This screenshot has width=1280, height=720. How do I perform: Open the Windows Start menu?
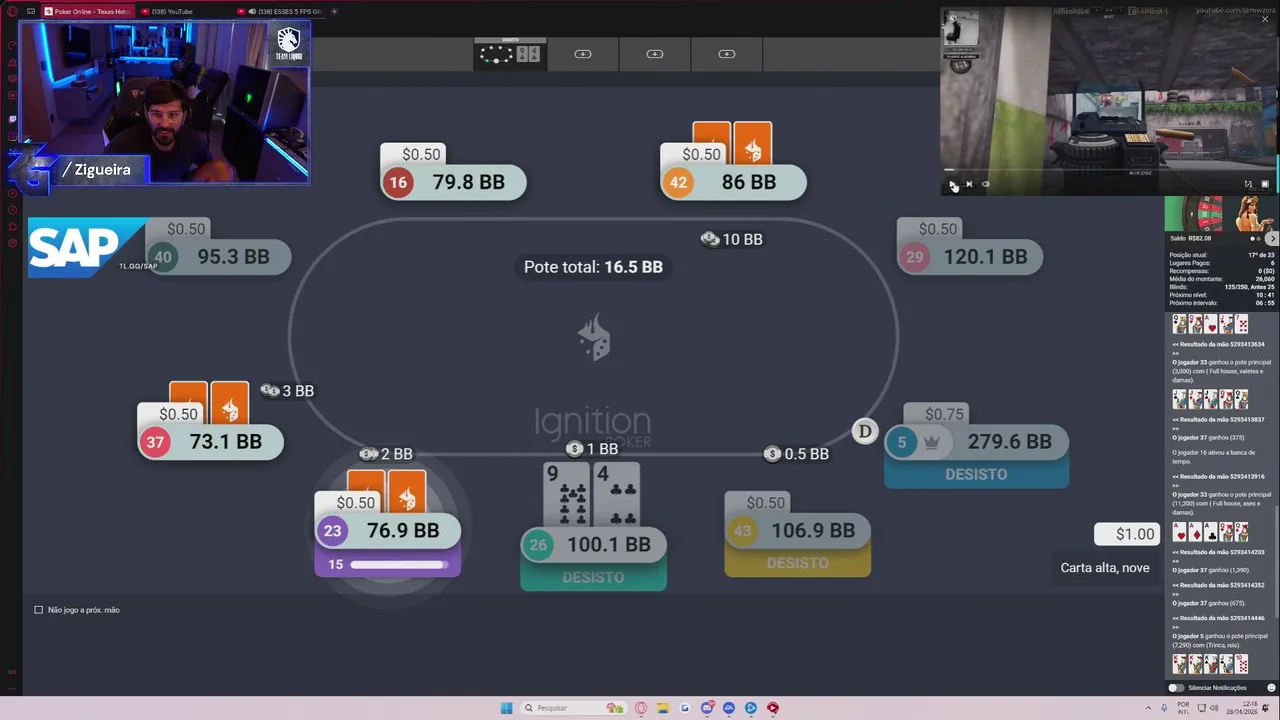(x=506, y=708)
